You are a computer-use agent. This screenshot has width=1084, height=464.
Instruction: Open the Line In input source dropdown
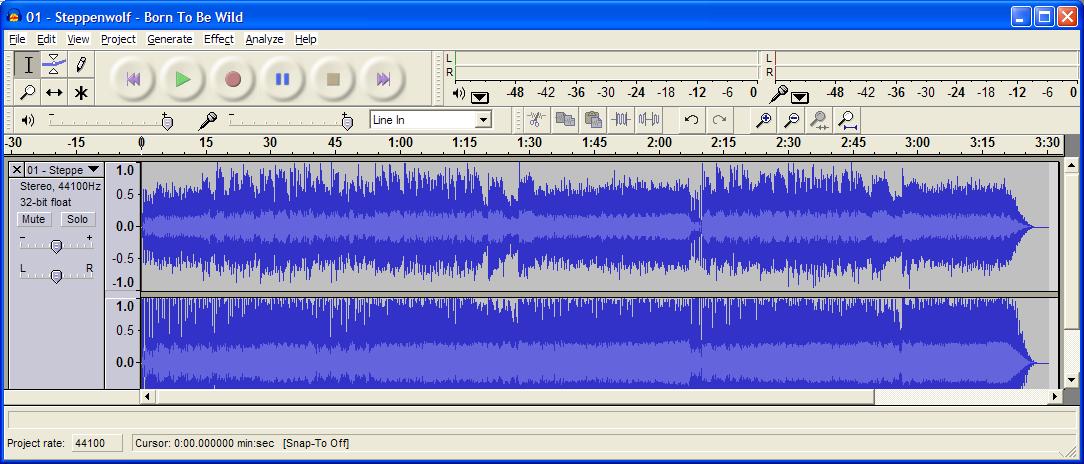483,120
